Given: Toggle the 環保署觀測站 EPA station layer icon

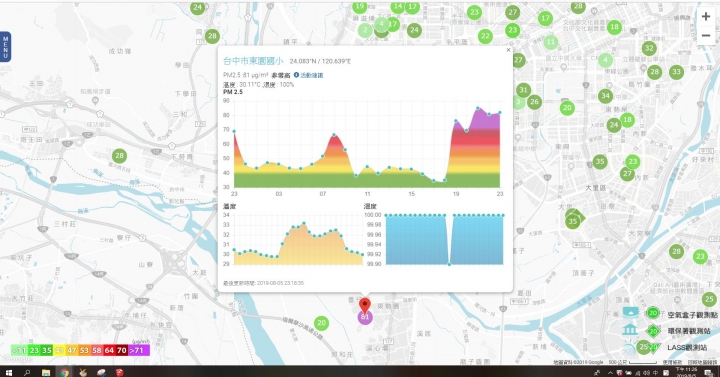Looking at the screenshot, I should pyautogui.click(x=631, y=330).
